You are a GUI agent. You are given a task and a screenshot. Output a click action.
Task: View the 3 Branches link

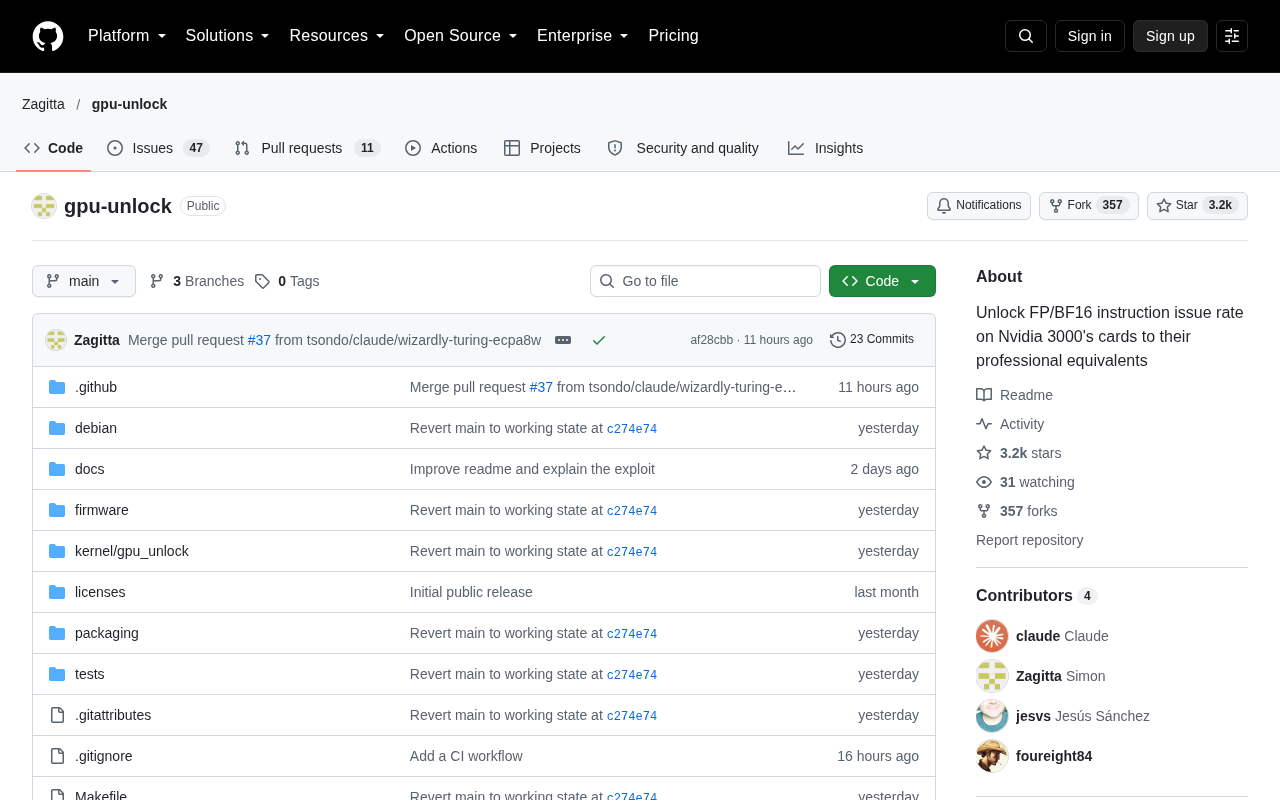(x=197, y=281)
